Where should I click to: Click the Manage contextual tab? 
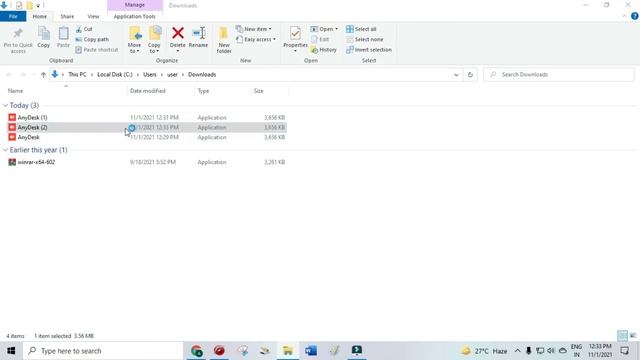coord(135,5)
